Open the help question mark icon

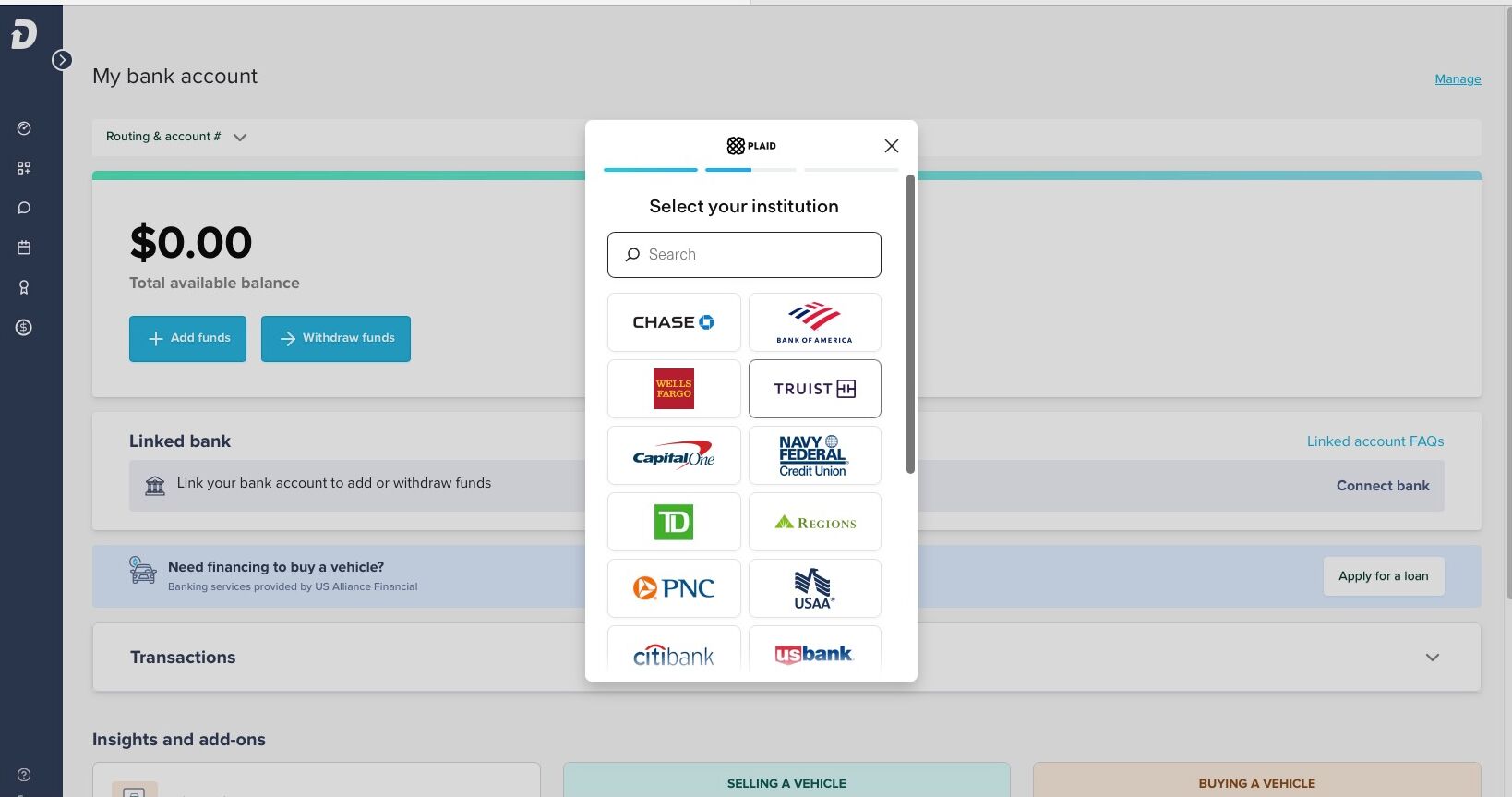click(24, 775)
